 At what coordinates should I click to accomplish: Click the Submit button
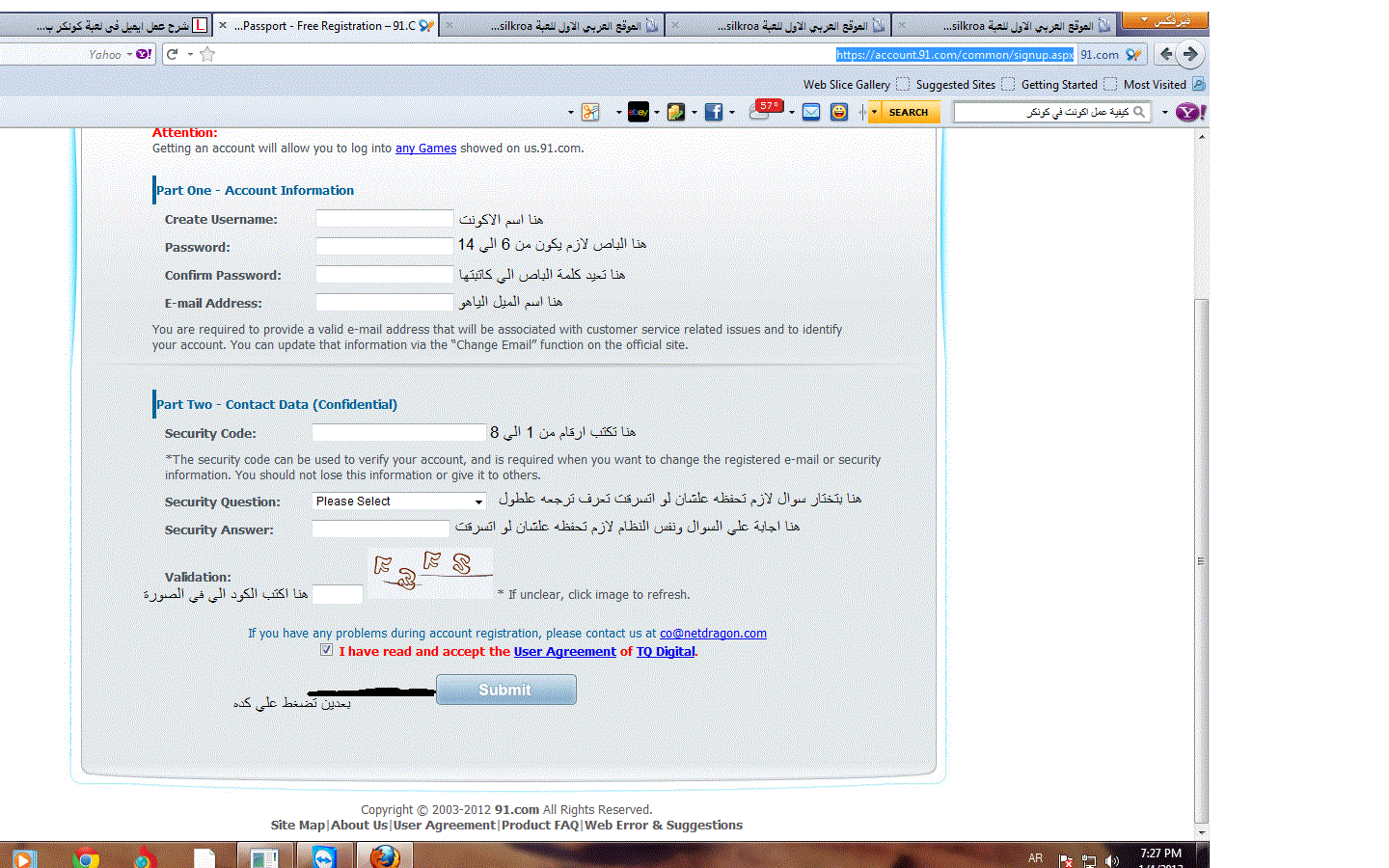click(x=506, y=690)
